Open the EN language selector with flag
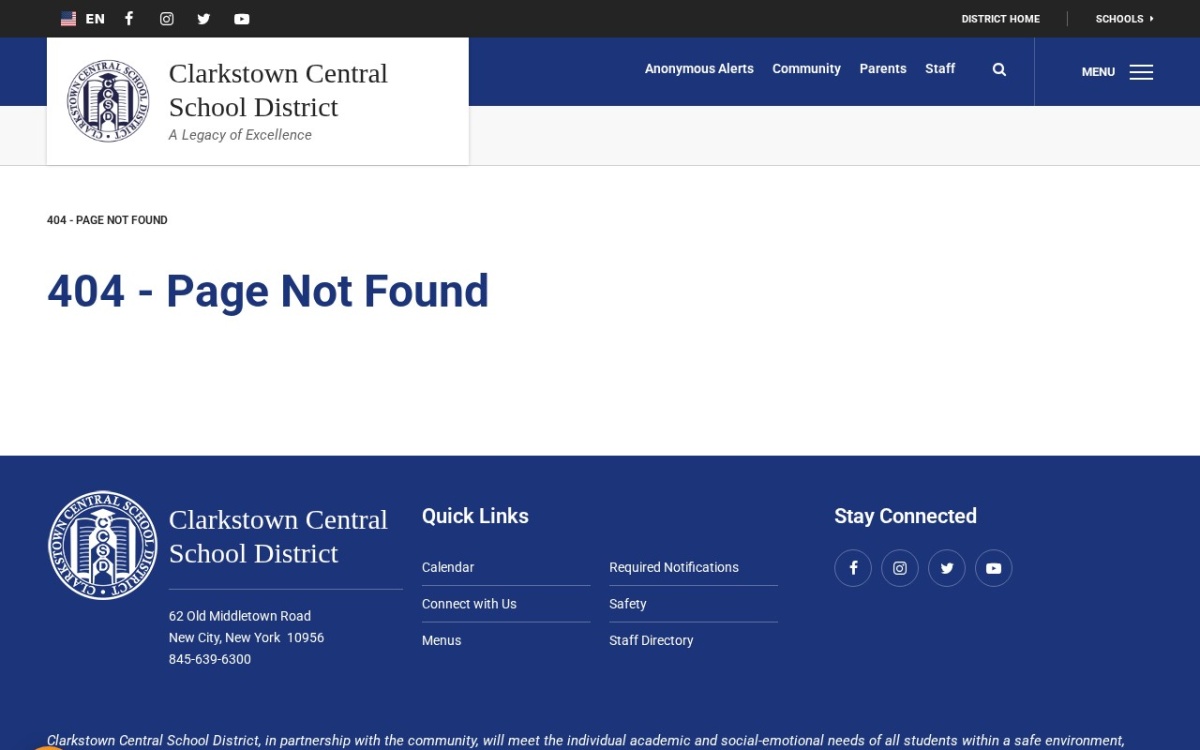The image size is (1200, 750). pos(82,19)
